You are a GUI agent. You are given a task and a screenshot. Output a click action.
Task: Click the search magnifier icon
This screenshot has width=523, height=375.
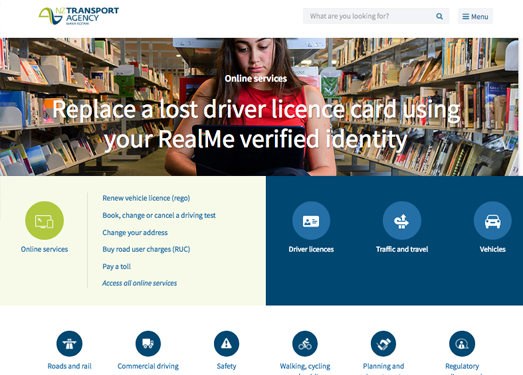pos(439,16)
